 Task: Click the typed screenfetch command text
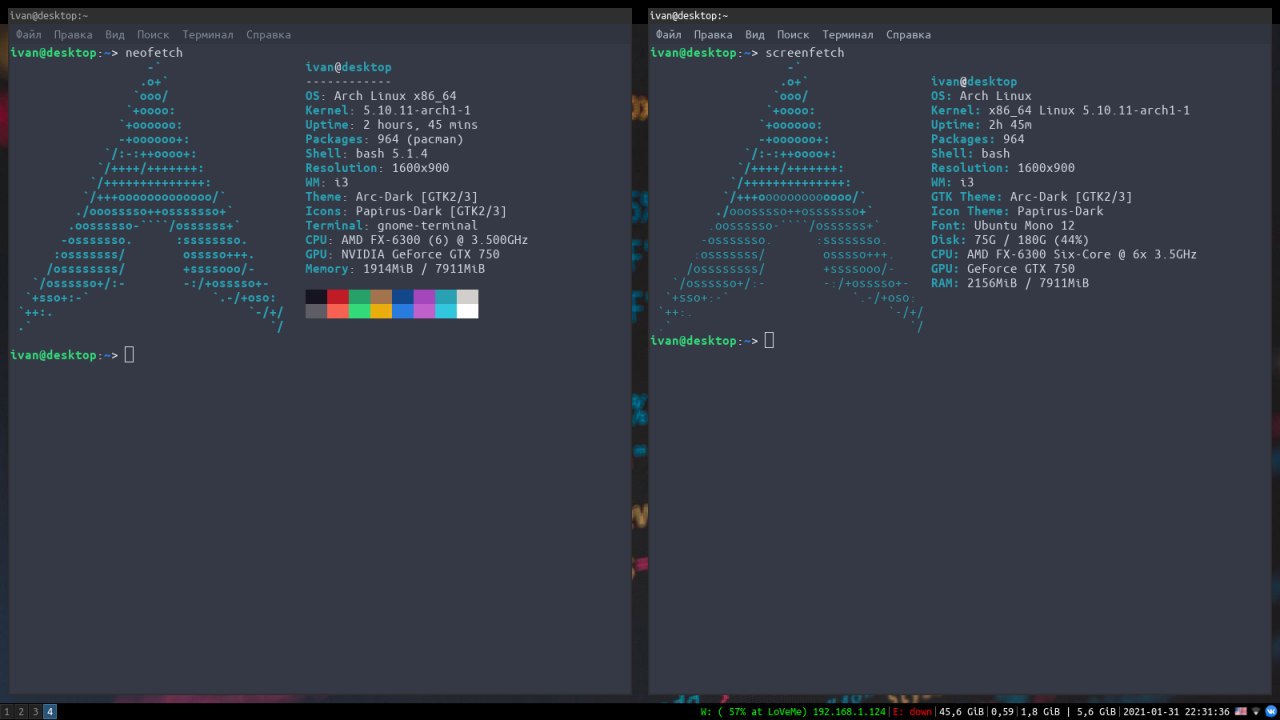pos(804,52)
